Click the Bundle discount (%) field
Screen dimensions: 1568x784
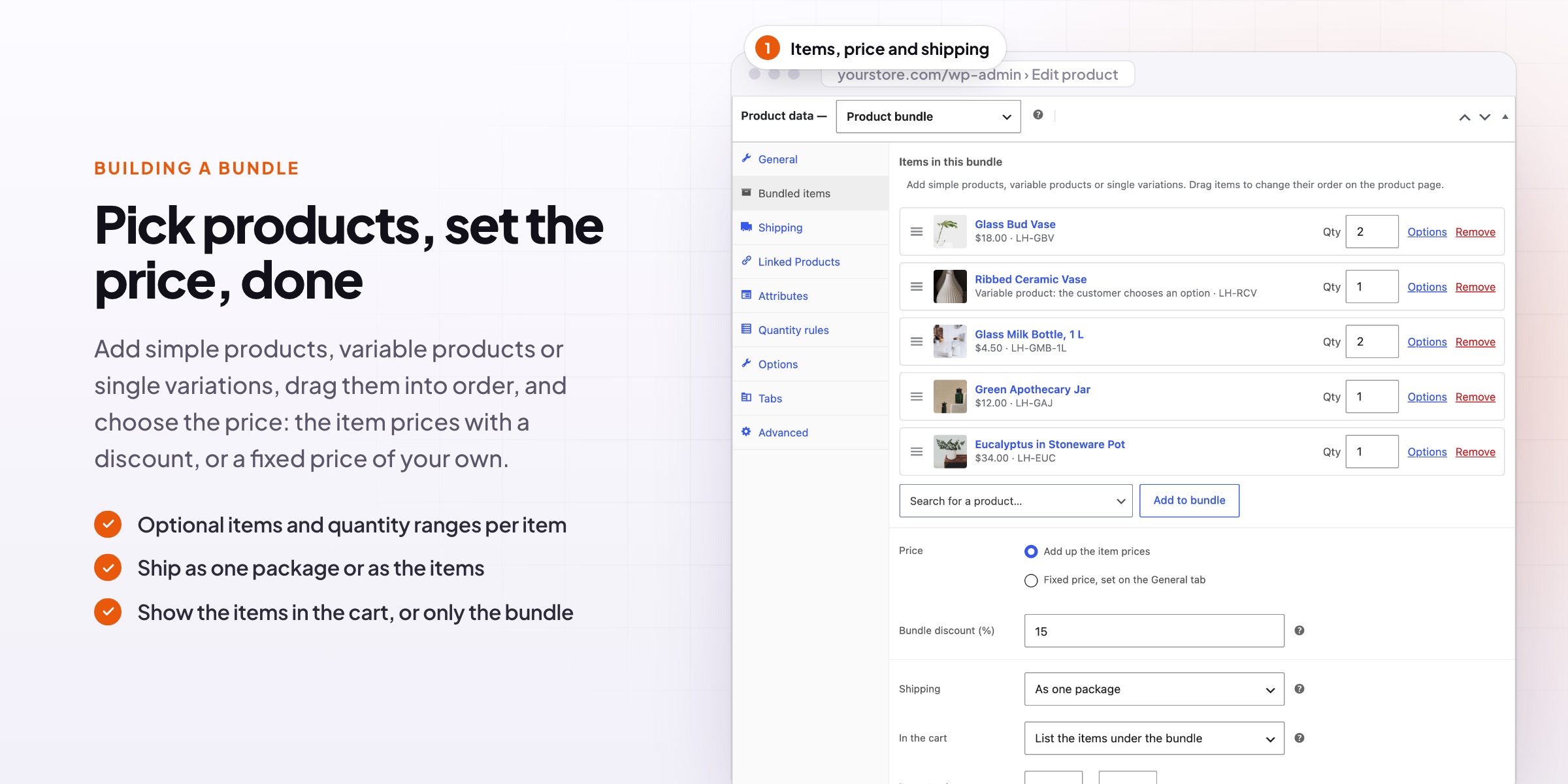[1154, 631]
